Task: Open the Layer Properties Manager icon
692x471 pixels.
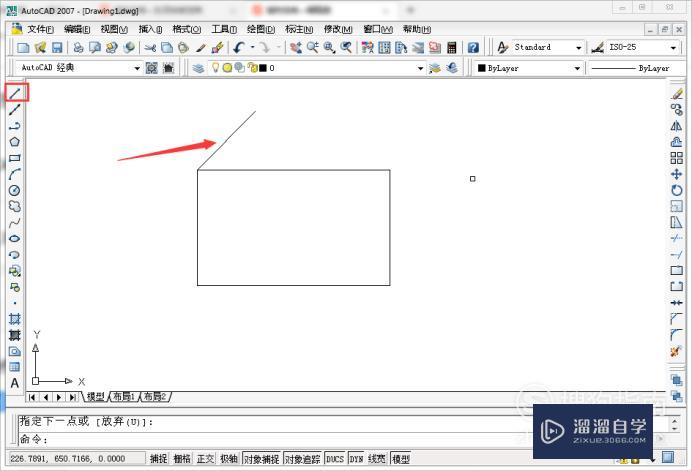Action: click(198, 68)
